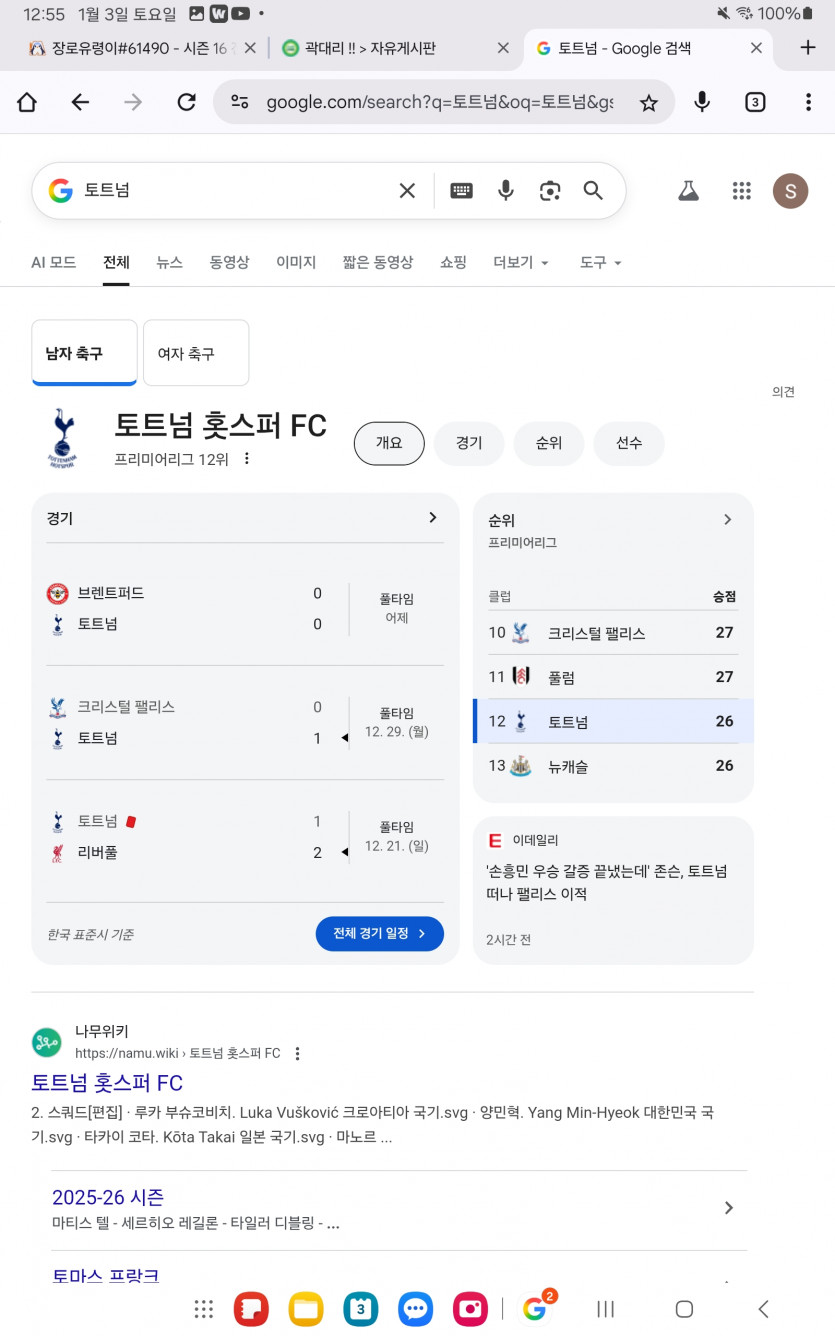835x1336 pixels.
Task: Clear the search query with the X icon
Action: point(406,190)
